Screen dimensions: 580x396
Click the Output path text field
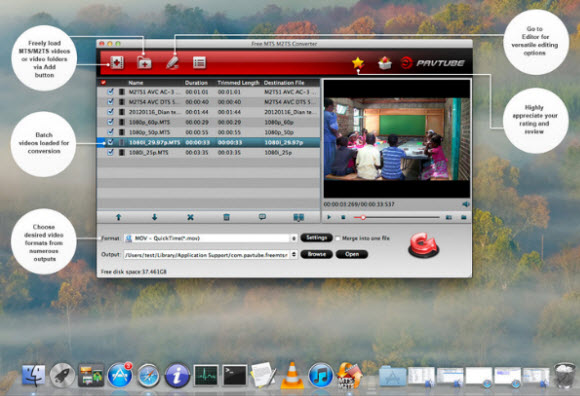coord(207,254)
